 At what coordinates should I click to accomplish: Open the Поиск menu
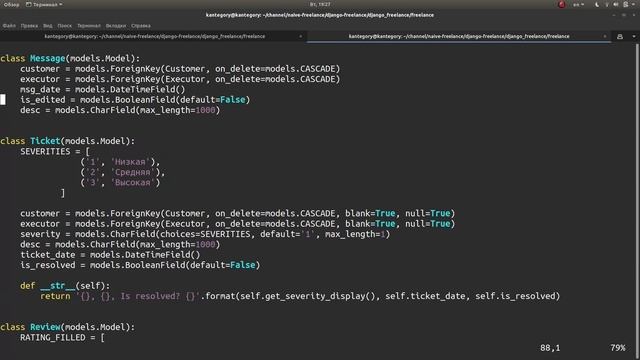click(64, 26)
